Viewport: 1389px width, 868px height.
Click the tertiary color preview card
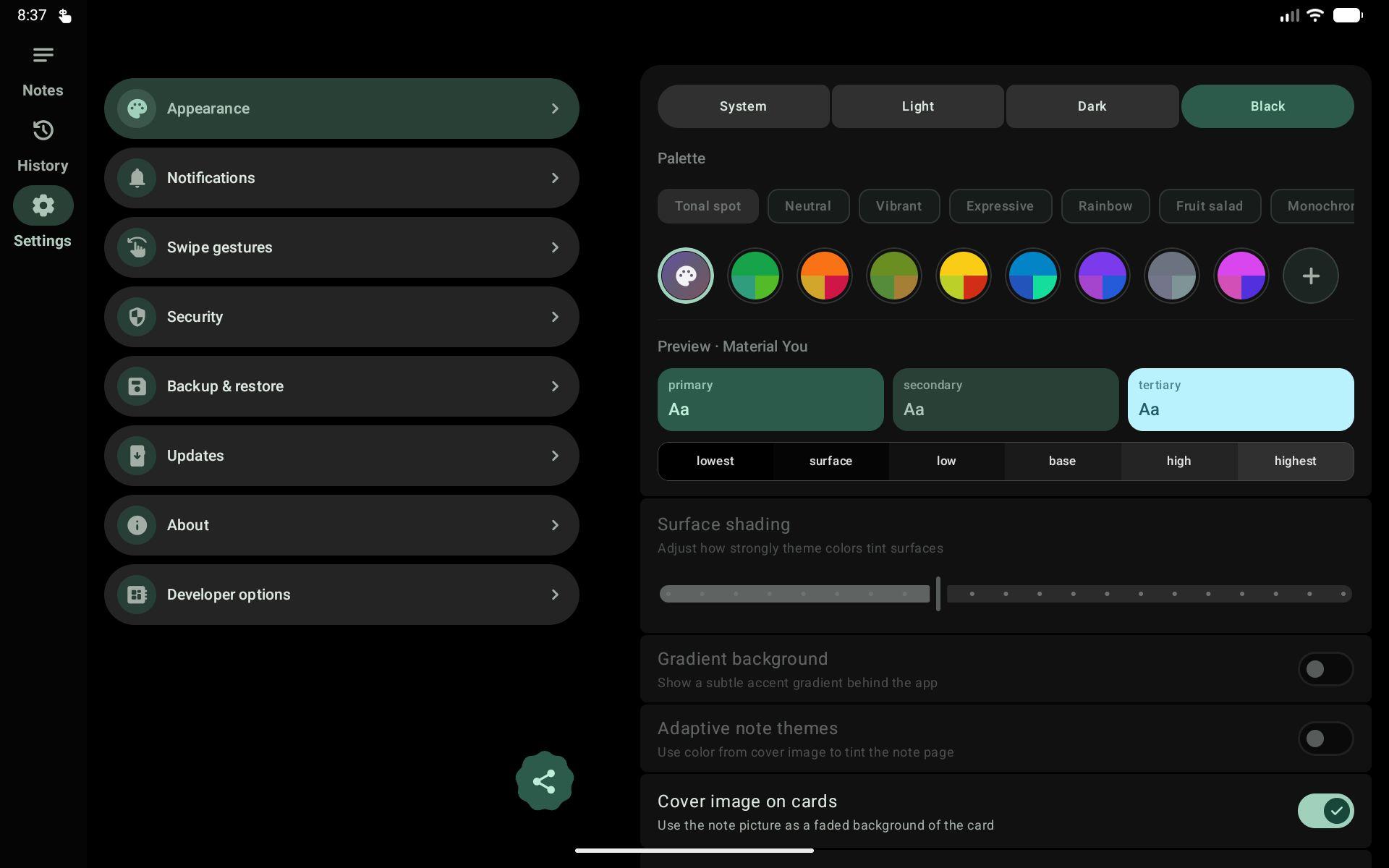click(1241, 400)
